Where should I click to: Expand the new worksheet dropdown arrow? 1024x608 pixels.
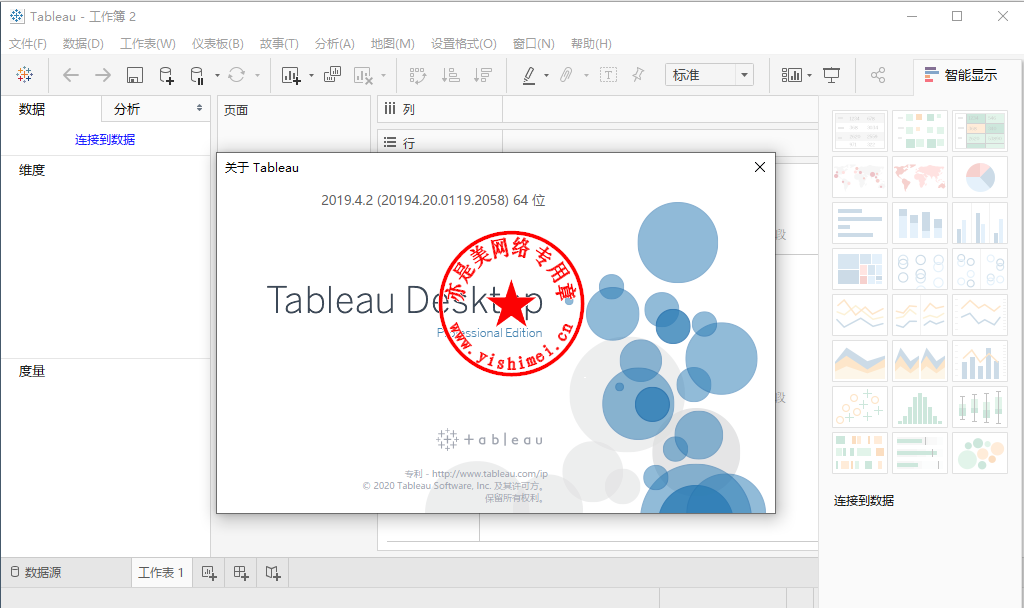click(x=311, y=76)
